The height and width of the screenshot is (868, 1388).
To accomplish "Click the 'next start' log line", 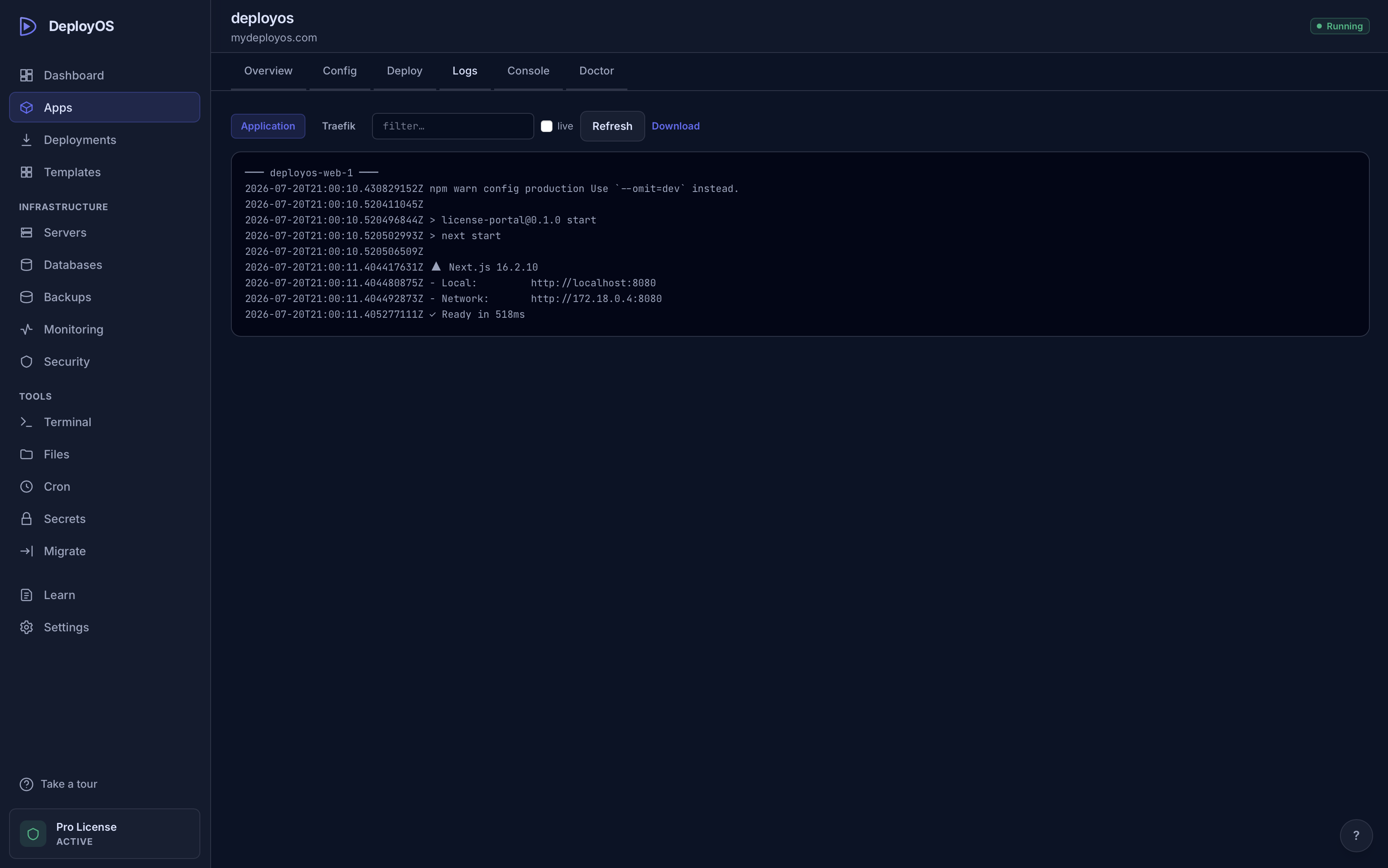I will pyautogui.click(x=373, y=236).
